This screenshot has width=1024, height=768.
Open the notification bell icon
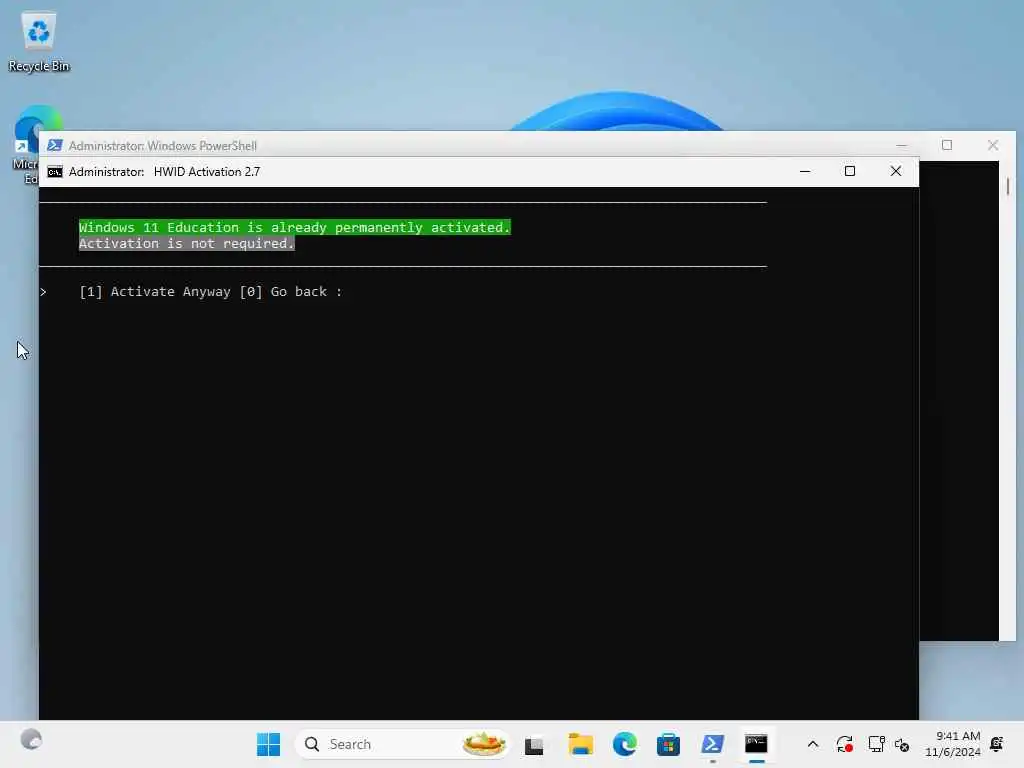997,744
